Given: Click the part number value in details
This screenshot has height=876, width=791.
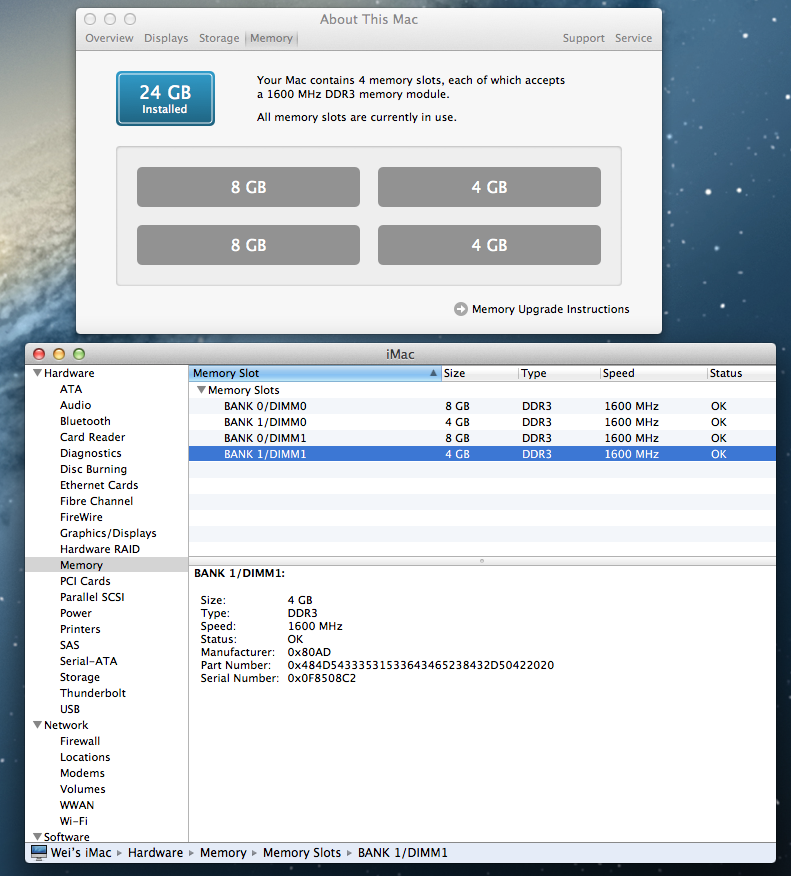Looking at the screenshot, I should [421, 665].
